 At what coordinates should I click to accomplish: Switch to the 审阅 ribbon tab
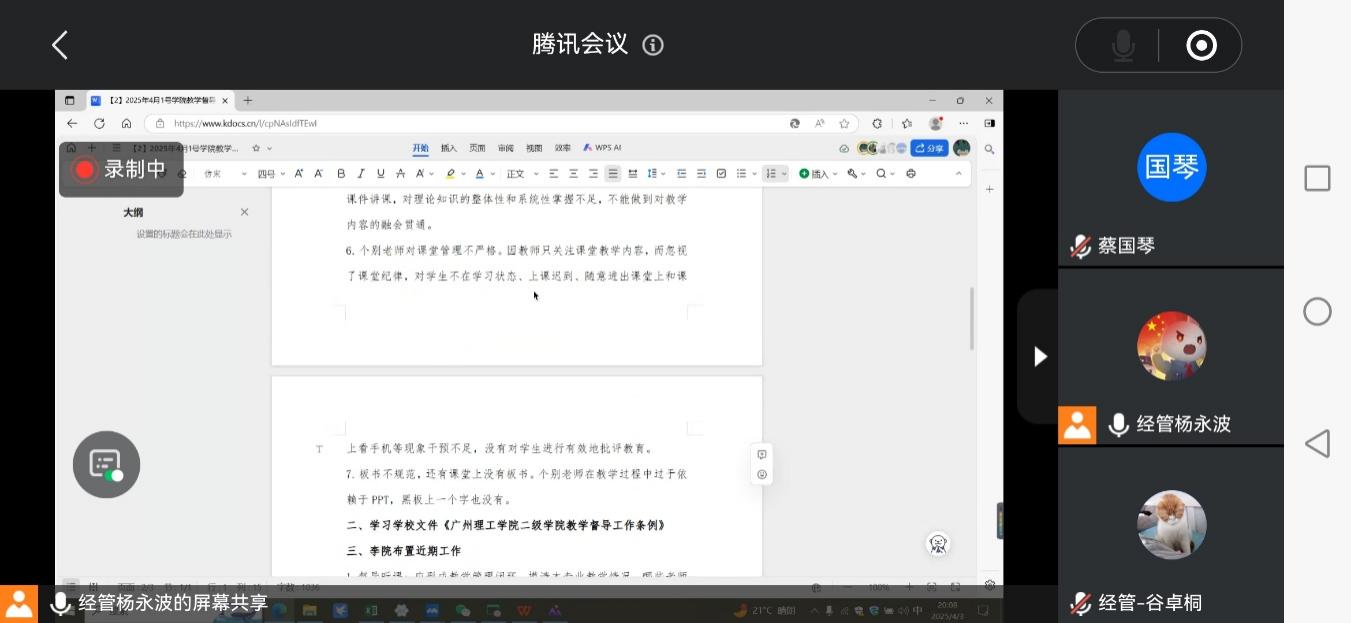pos(506,148)
